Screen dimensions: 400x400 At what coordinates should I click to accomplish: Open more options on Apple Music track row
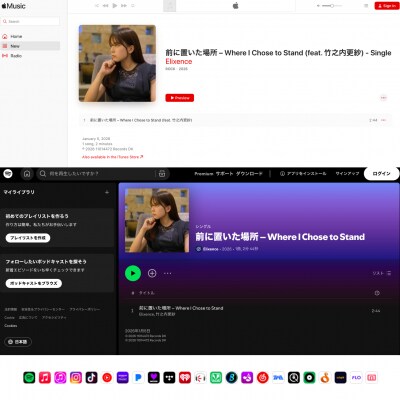tap(384, 120)
